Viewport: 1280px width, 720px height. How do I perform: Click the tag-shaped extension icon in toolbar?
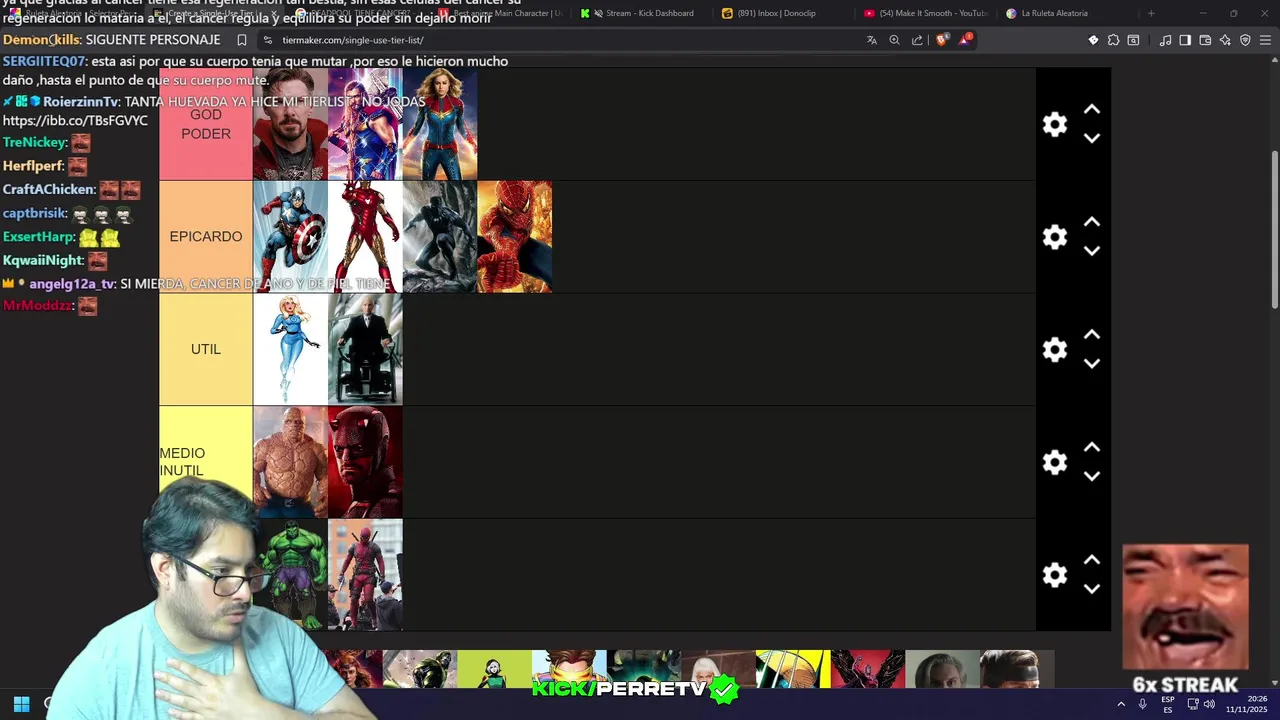[1093, 40]
